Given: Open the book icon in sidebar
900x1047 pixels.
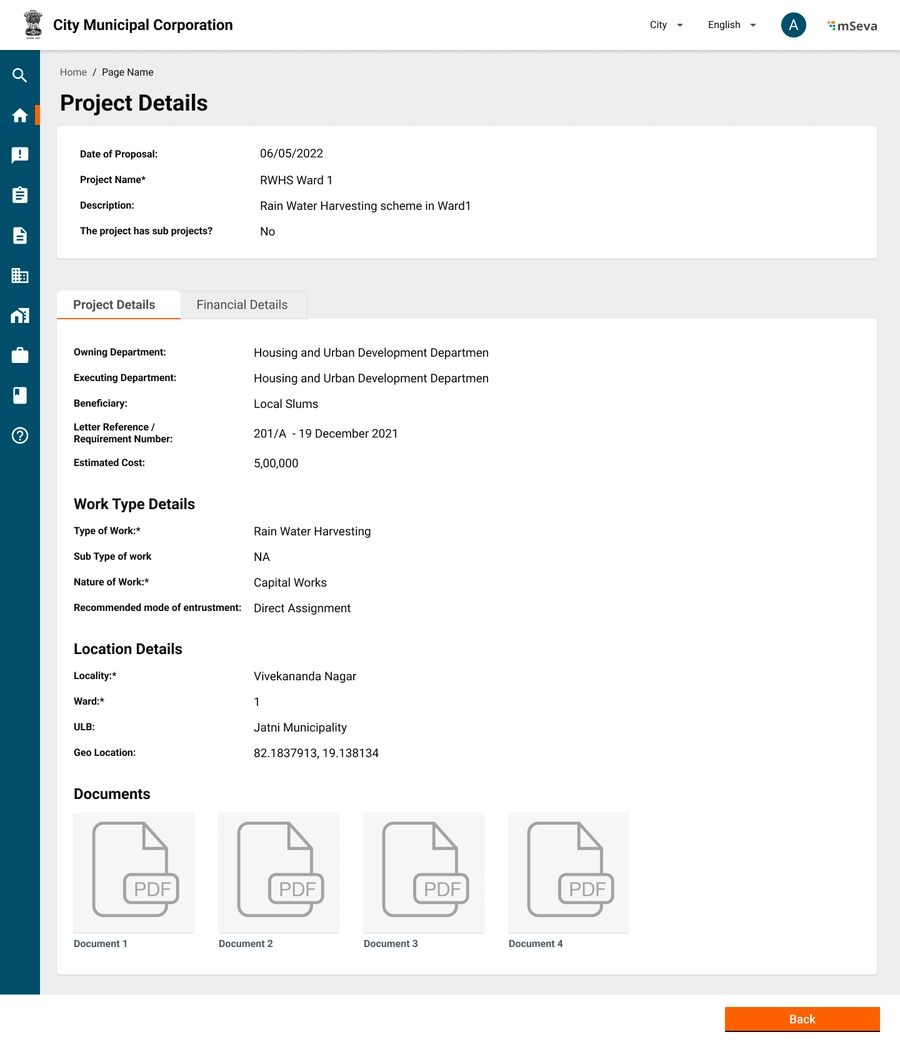Looking at the screenshot, I should coord(19,395).
